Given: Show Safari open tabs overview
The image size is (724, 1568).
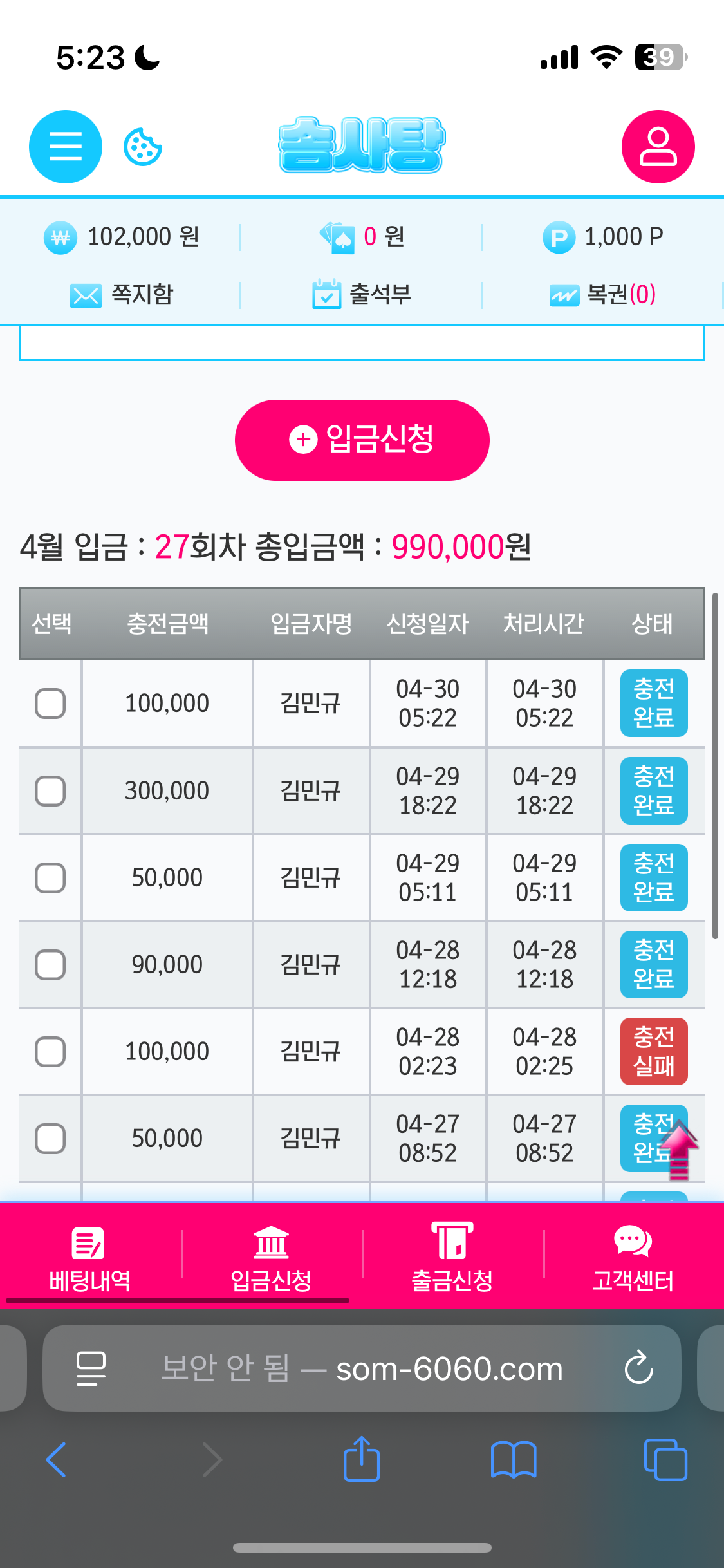Looking at the screenshot, I should [x=665, y=1459].
